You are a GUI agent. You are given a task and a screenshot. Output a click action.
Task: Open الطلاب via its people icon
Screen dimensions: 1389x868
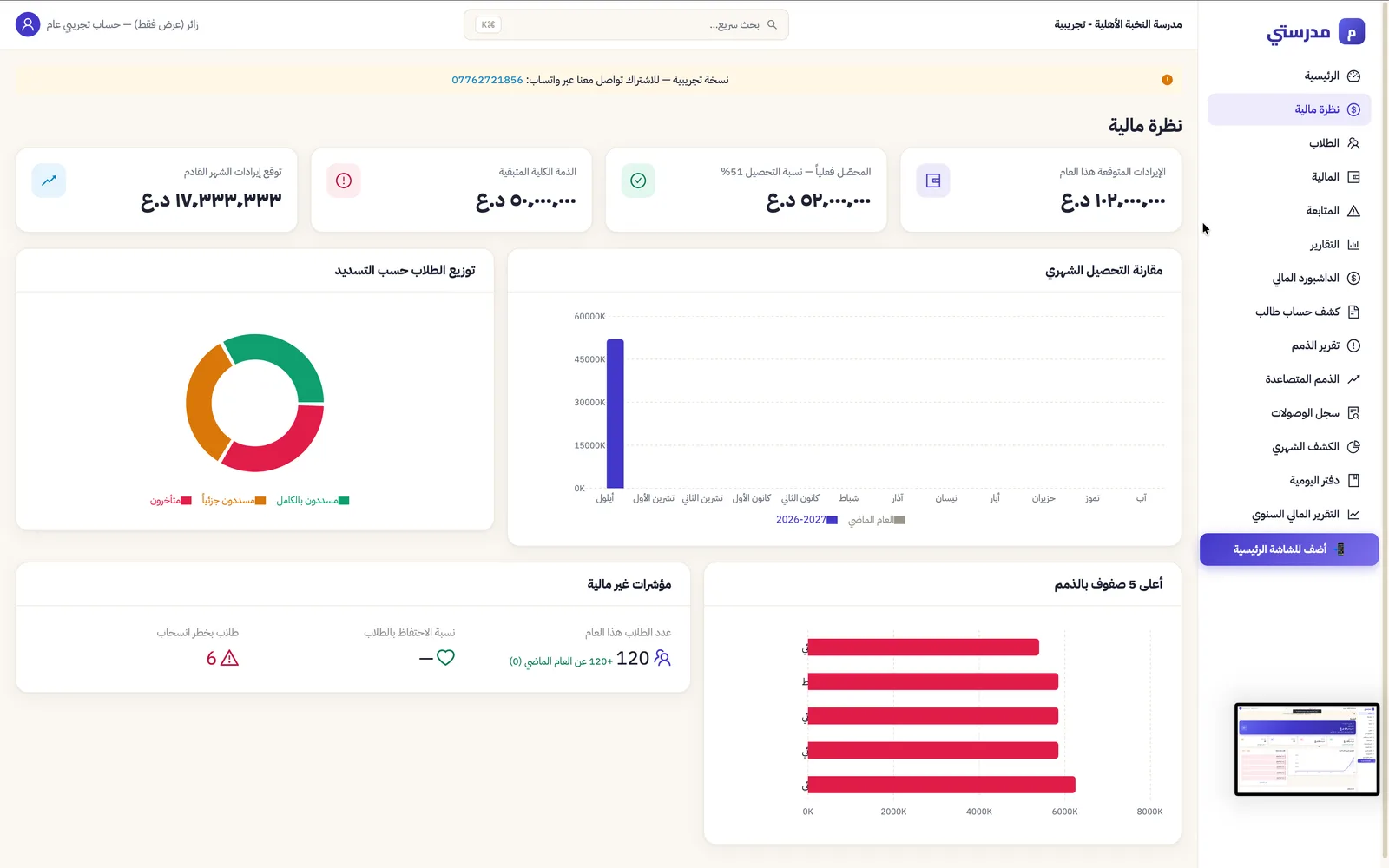tap(1353, 143)
